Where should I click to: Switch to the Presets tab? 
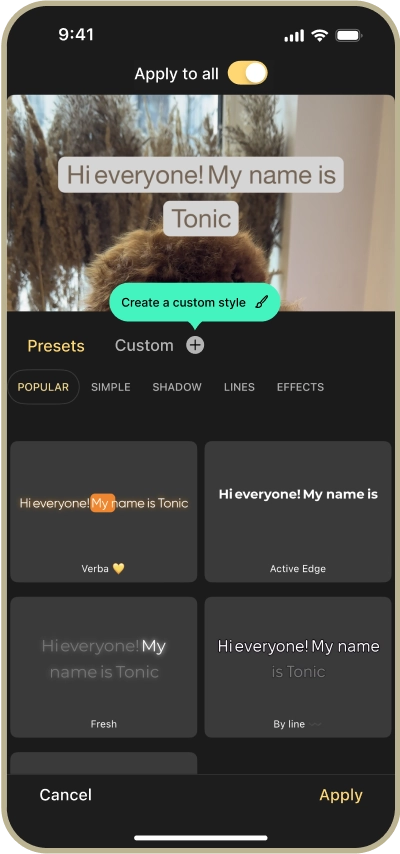coord(56,346)
